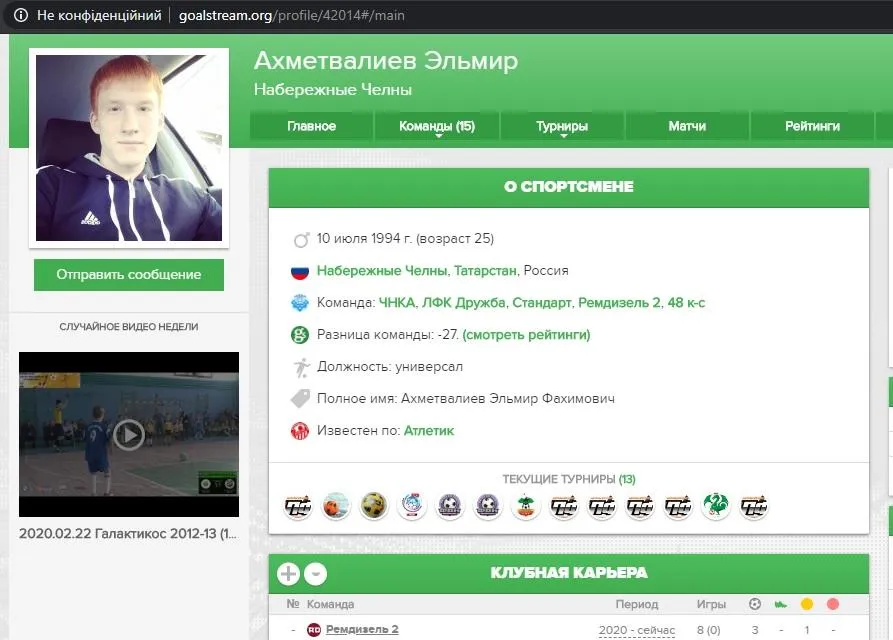Switch to the Матчи tab

687,127
